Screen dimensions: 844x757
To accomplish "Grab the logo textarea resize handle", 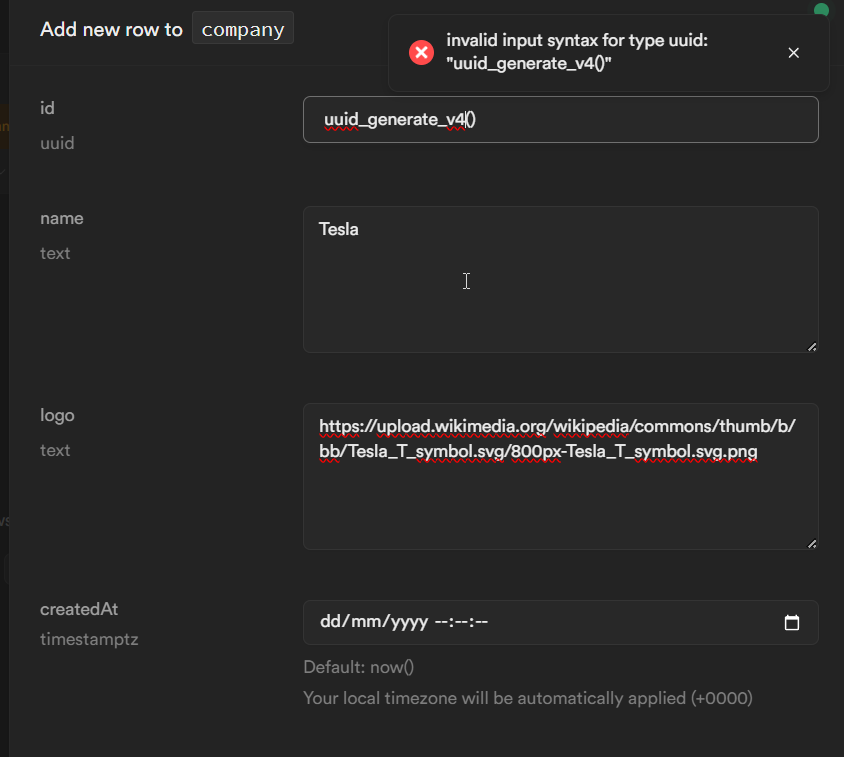I will (812, 544).
